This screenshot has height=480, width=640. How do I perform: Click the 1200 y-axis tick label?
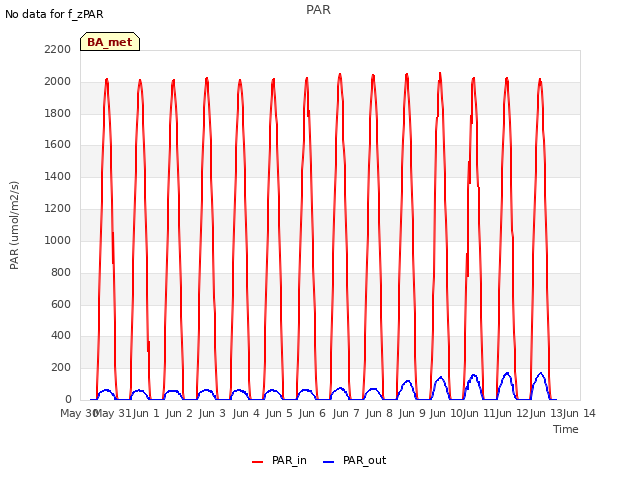point(58,208)
